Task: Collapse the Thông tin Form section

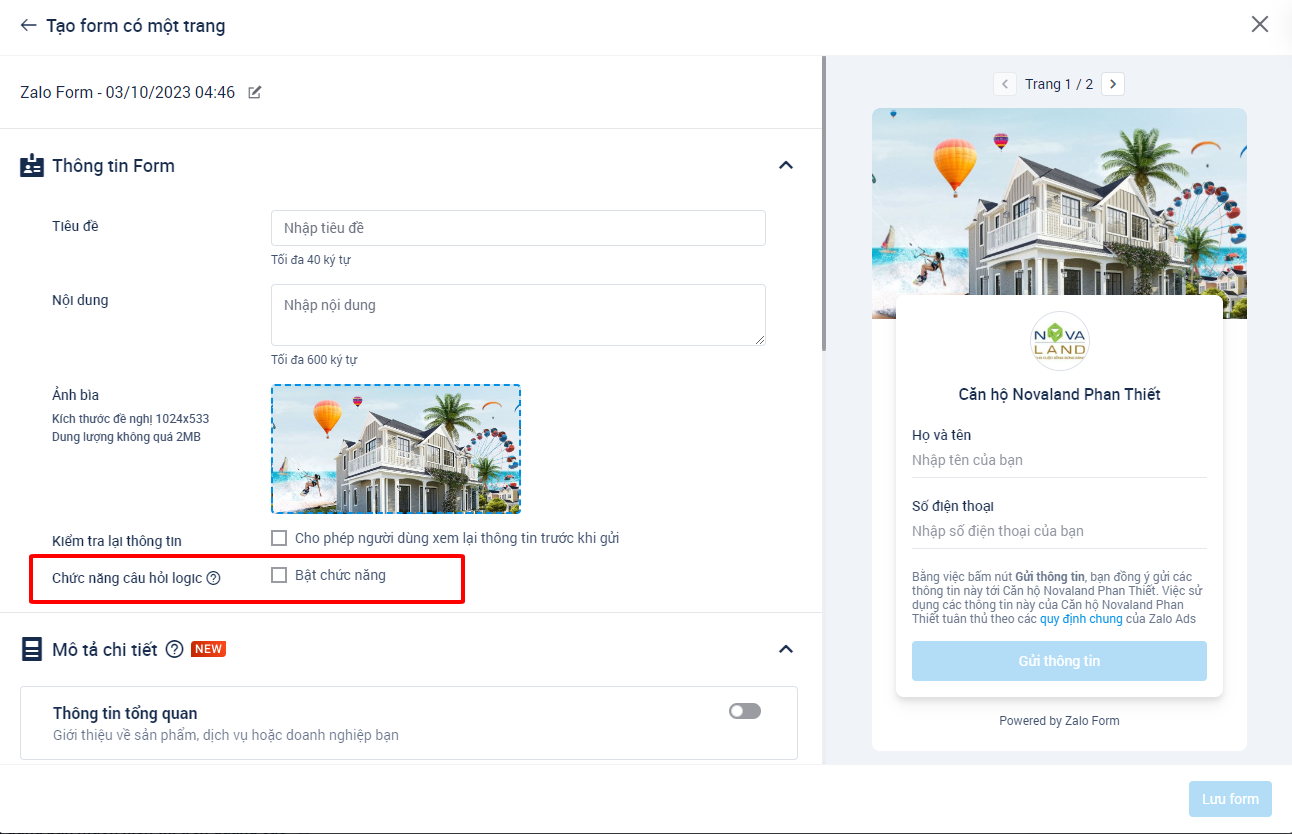Action: click(786, 165)
